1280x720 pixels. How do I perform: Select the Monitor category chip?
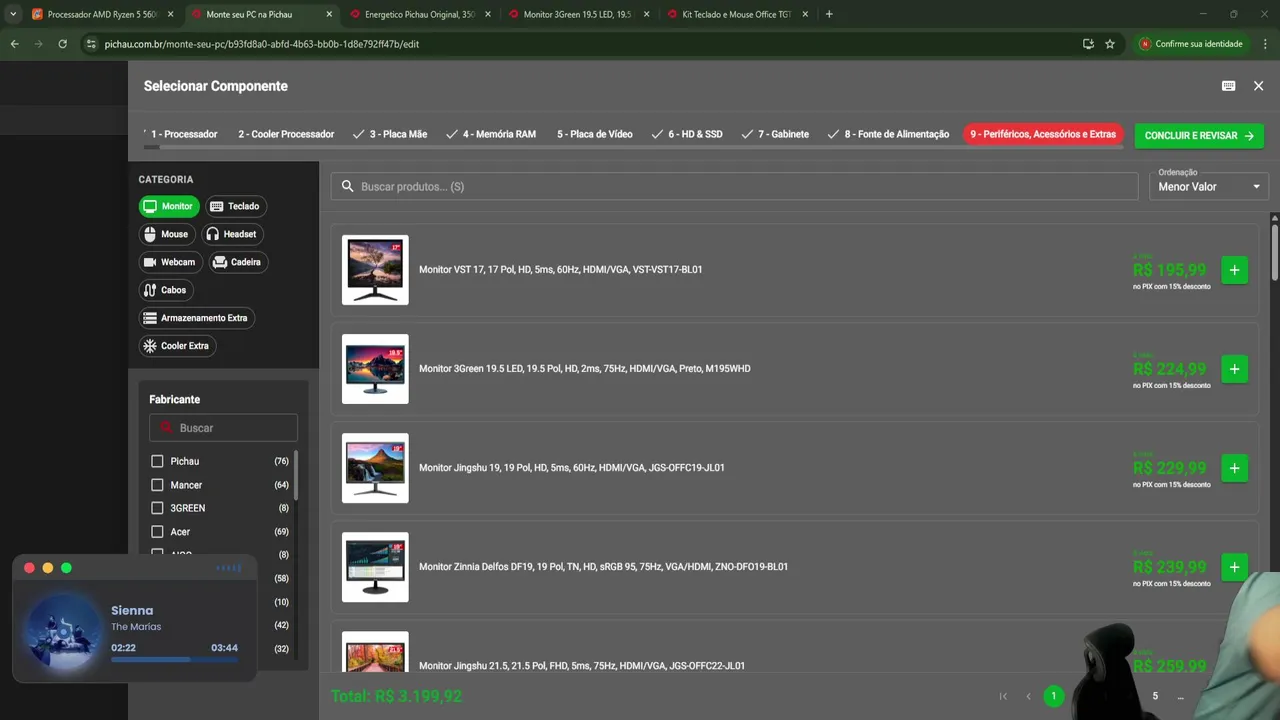tap(169, 206)
